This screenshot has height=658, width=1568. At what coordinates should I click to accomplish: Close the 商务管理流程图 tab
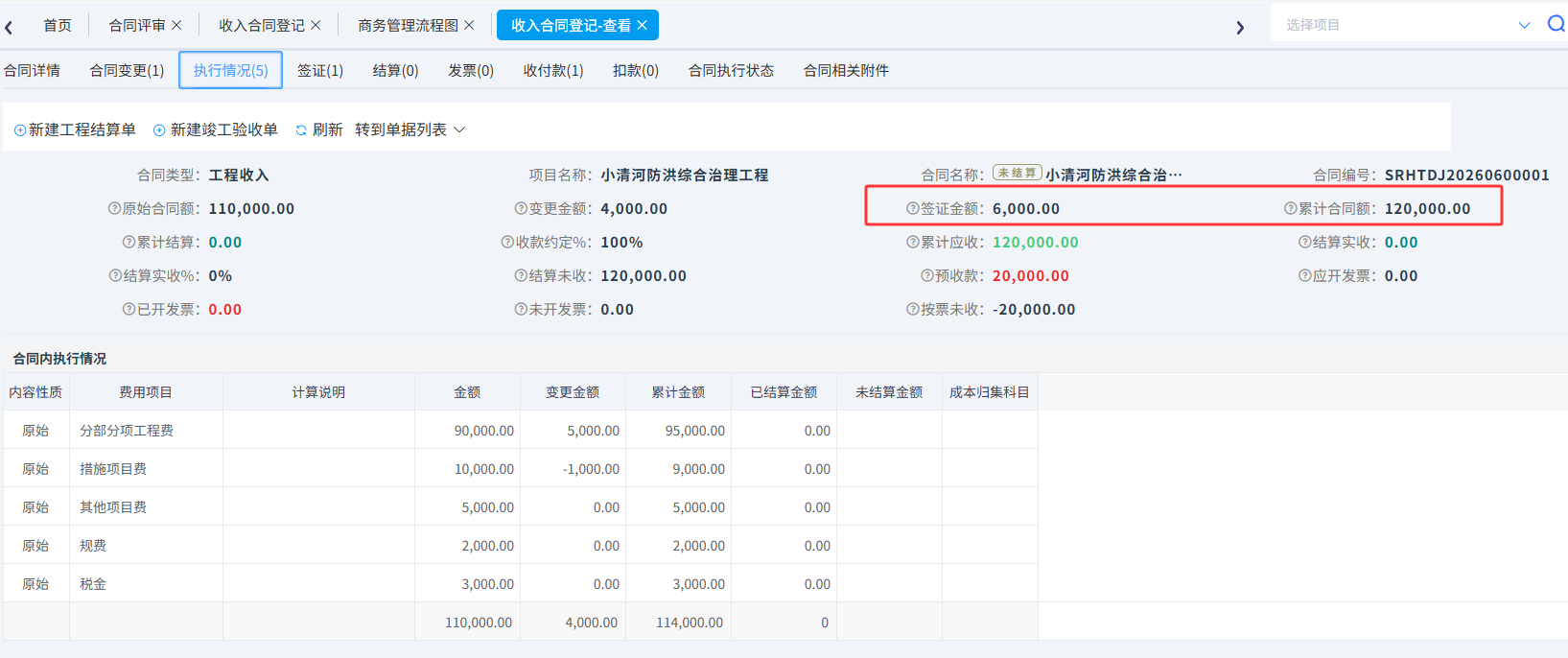coord(469,25)
